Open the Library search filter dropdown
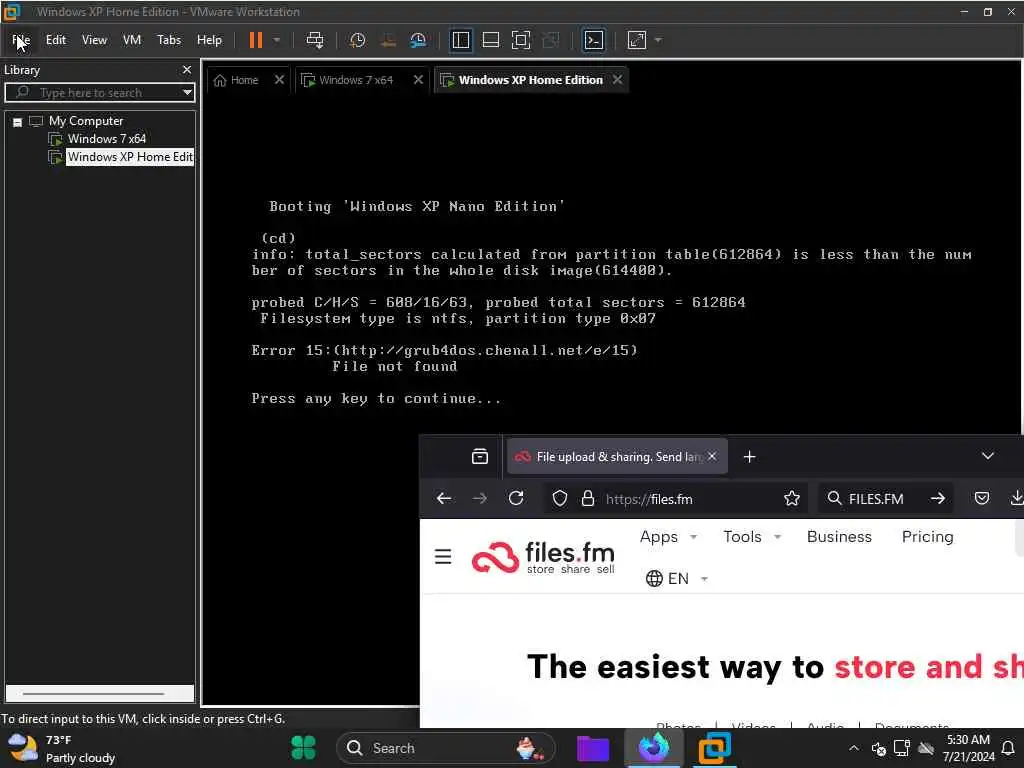 click(187, 93)
